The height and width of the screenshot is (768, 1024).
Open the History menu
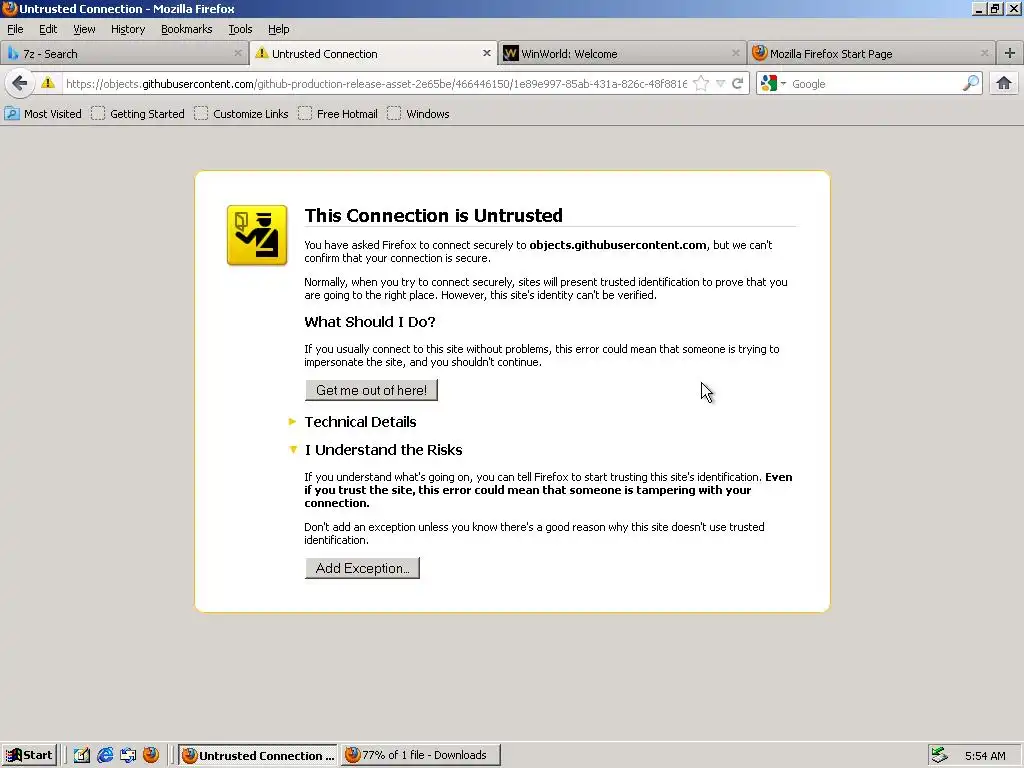pos(128,29)
